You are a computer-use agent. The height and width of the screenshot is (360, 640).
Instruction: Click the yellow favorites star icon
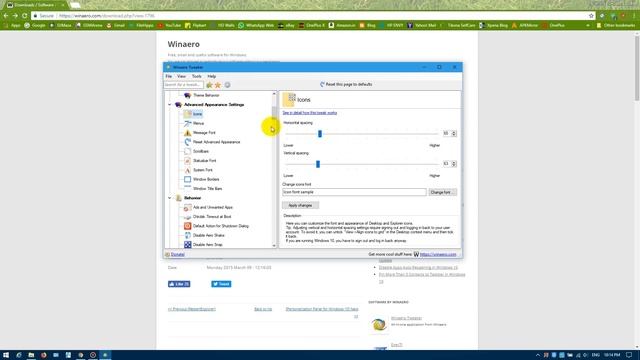(218, 85)
